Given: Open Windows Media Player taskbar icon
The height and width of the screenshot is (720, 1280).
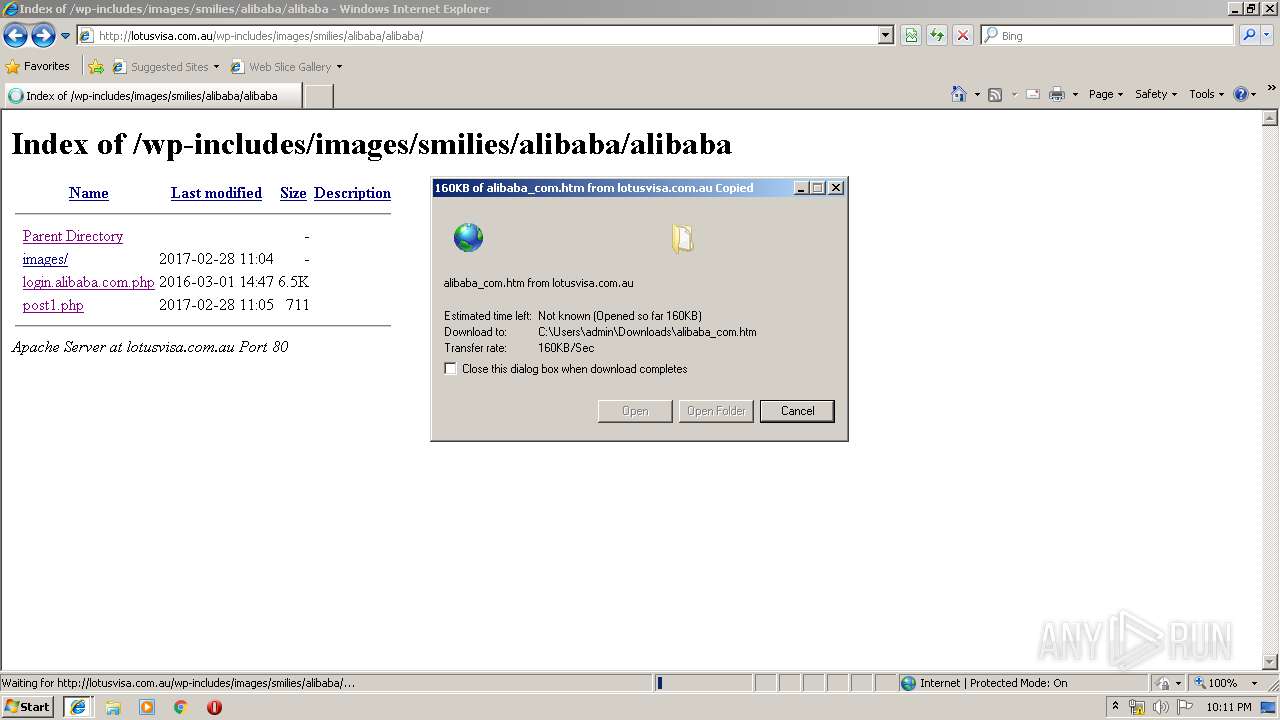Looking at the screenshot, I should coord(147,707).
